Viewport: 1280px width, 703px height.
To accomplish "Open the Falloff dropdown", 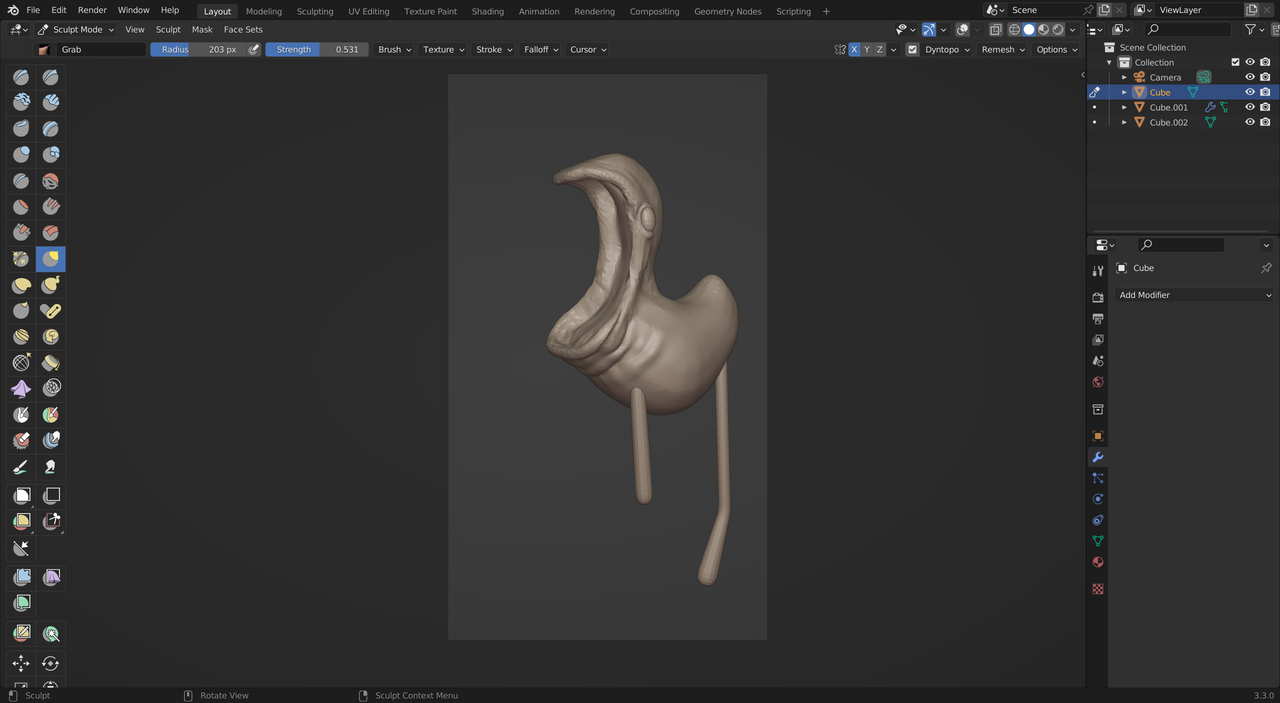I will 540,49.
